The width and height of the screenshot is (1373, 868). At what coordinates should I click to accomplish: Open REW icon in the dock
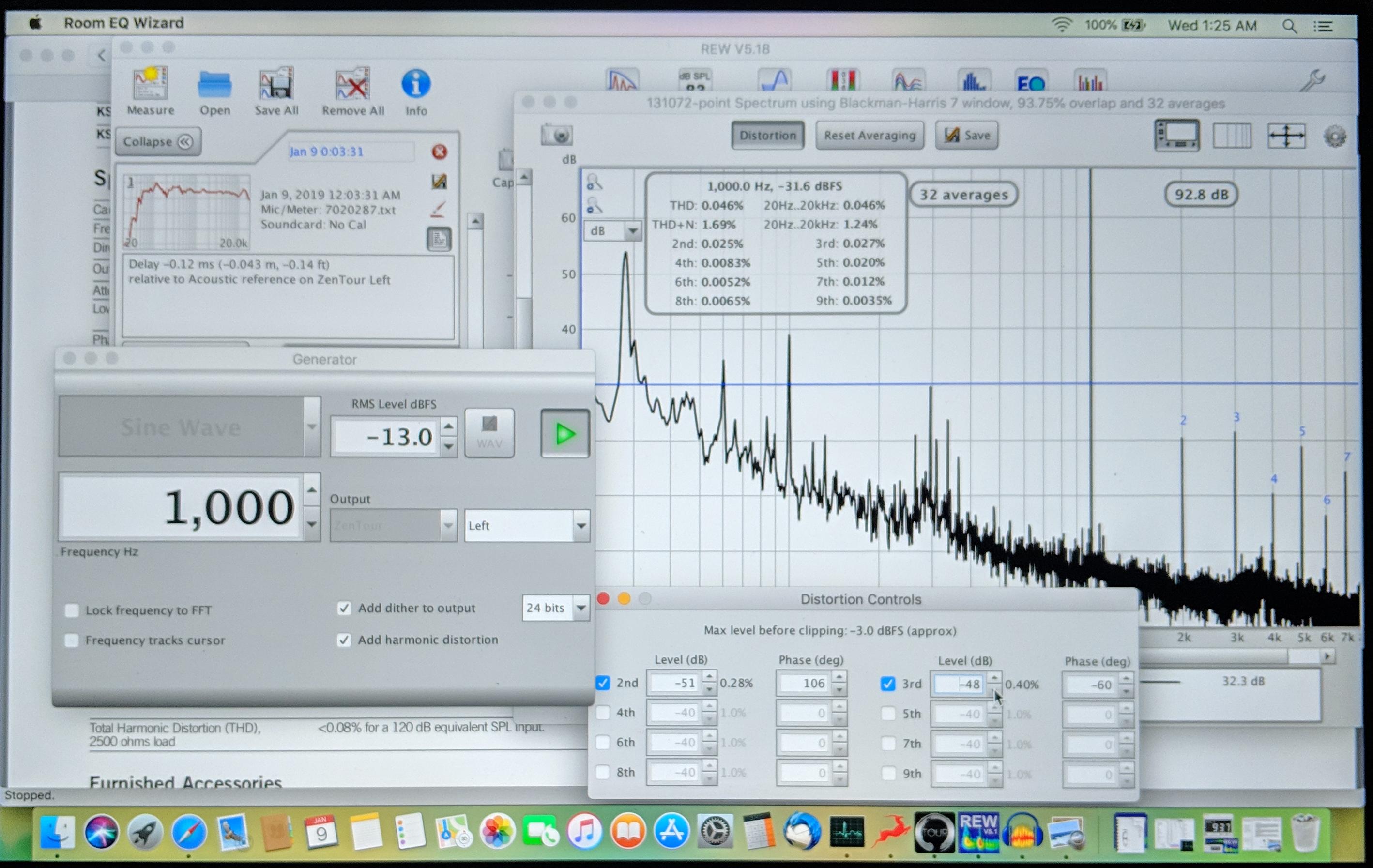[x=978, y=832]
